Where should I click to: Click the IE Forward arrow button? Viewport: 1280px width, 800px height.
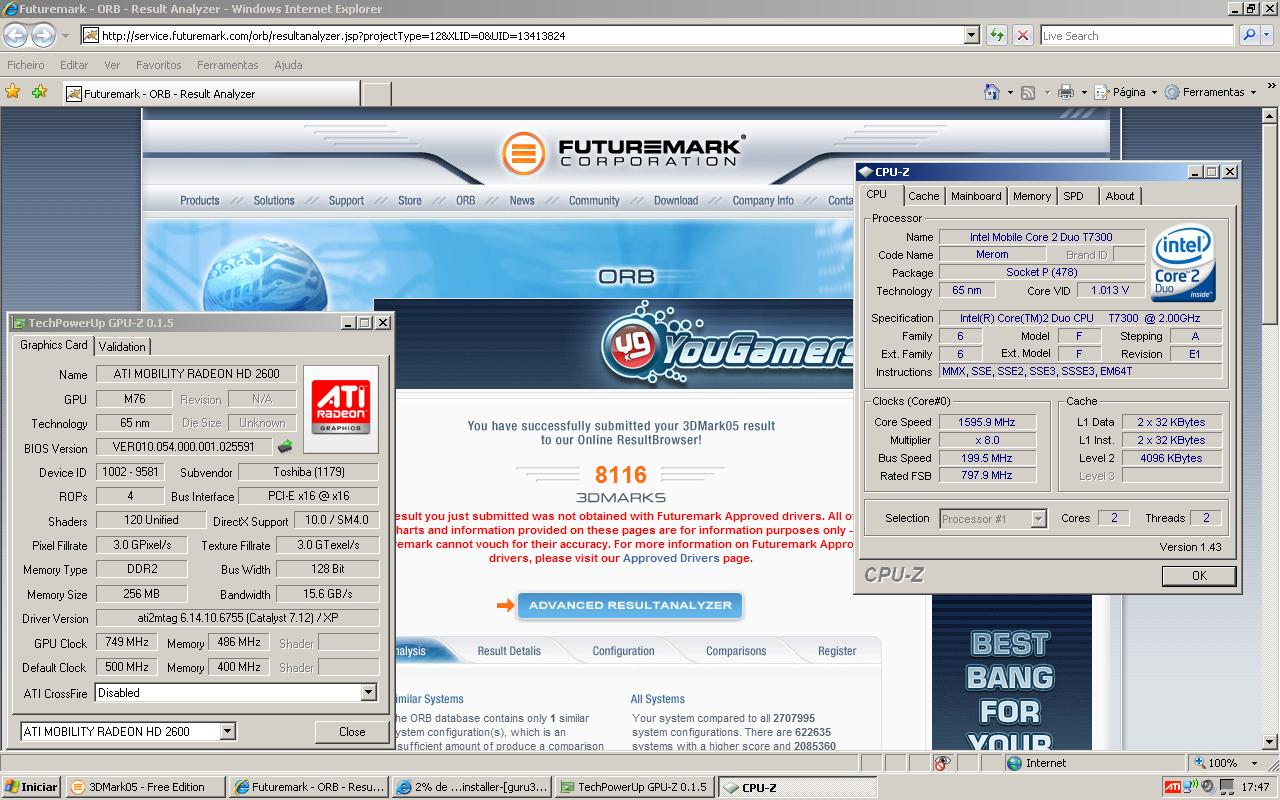click(x=43, y=35)
